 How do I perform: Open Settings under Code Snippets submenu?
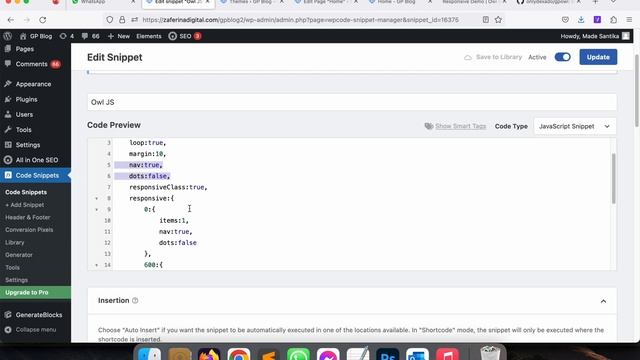(x=16, y=280)
